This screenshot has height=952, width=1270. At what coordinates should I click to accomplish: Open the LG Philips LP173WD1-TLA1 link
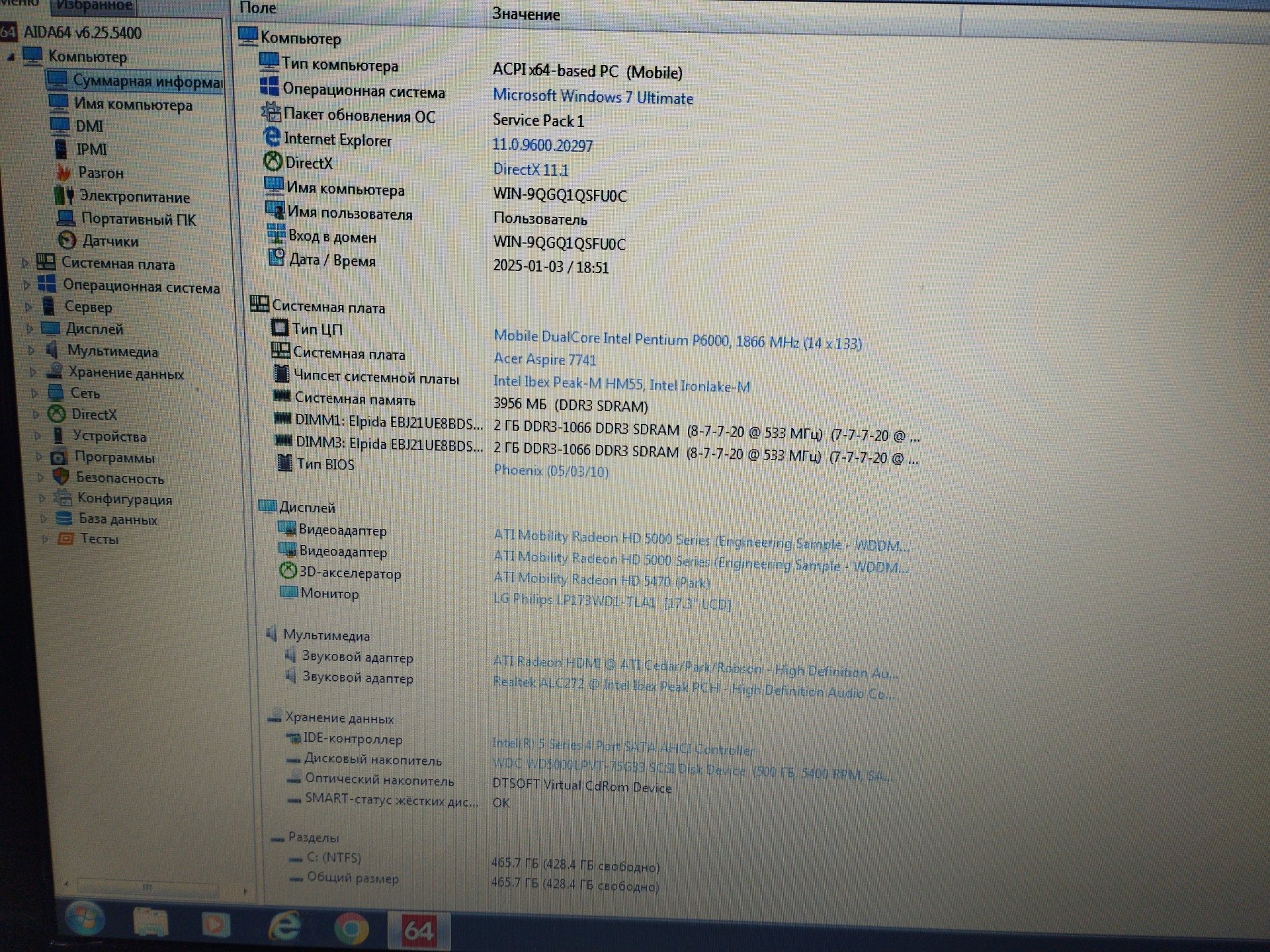(612, 601)
